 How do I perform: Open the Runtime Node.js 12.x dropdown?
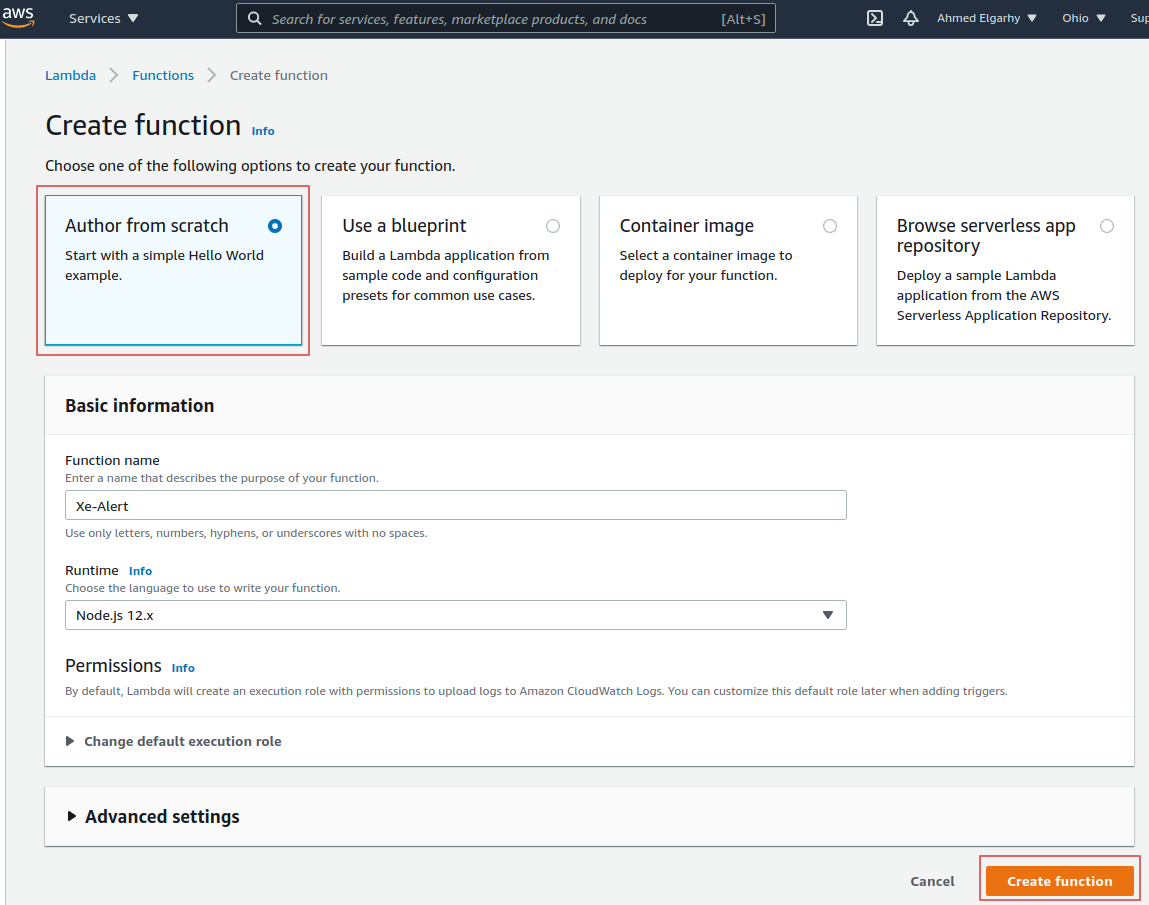coord(456,616)
